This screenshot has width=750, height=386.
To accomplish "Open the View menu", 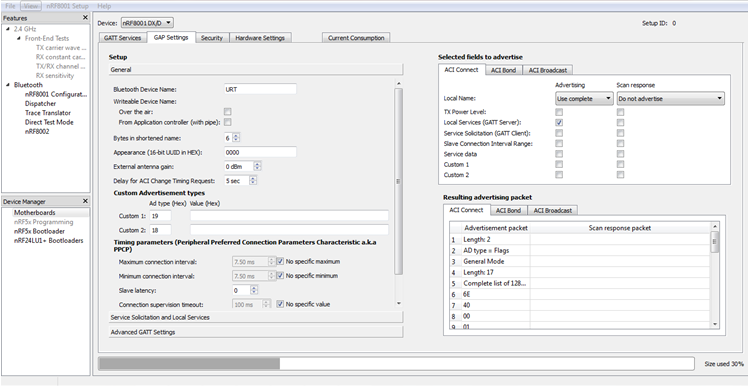I will pyautogui.click(x=31, y=6).
